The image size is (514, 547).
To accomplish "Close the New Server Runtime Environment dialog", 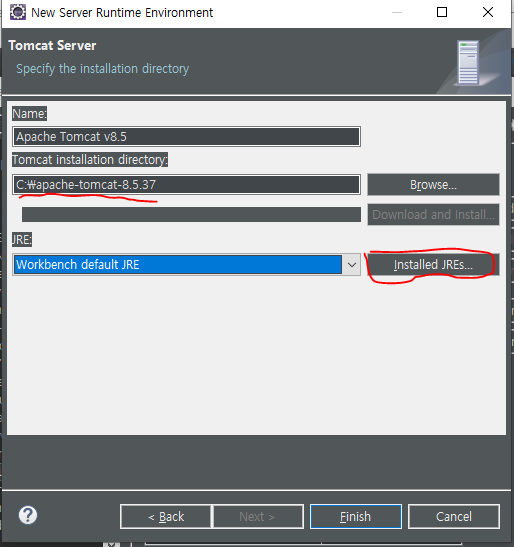I will pyautogui.click(x=487, y=12).
